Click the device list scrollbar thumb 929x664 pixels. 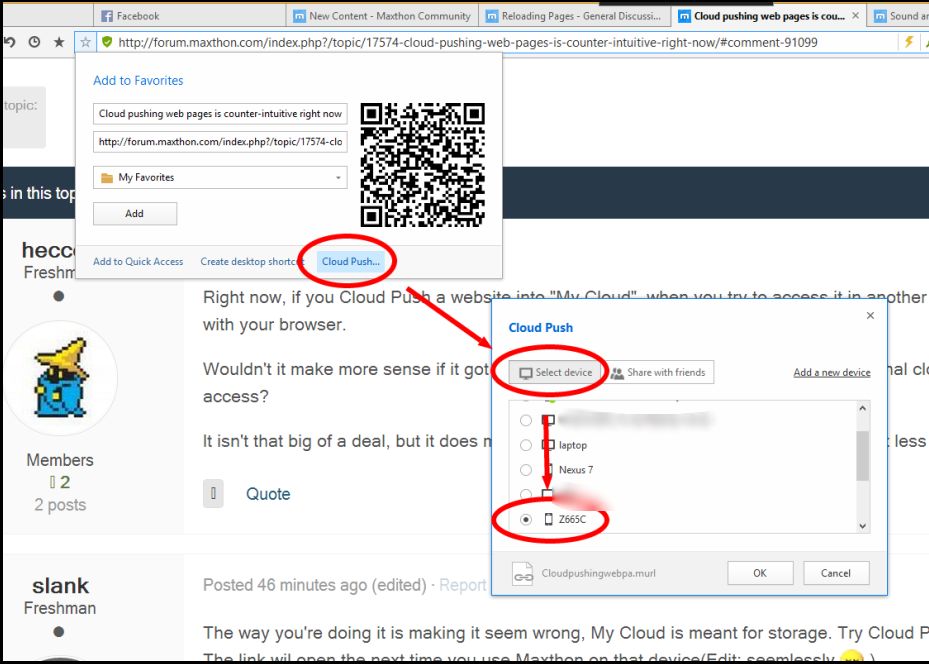pos(863,455)
